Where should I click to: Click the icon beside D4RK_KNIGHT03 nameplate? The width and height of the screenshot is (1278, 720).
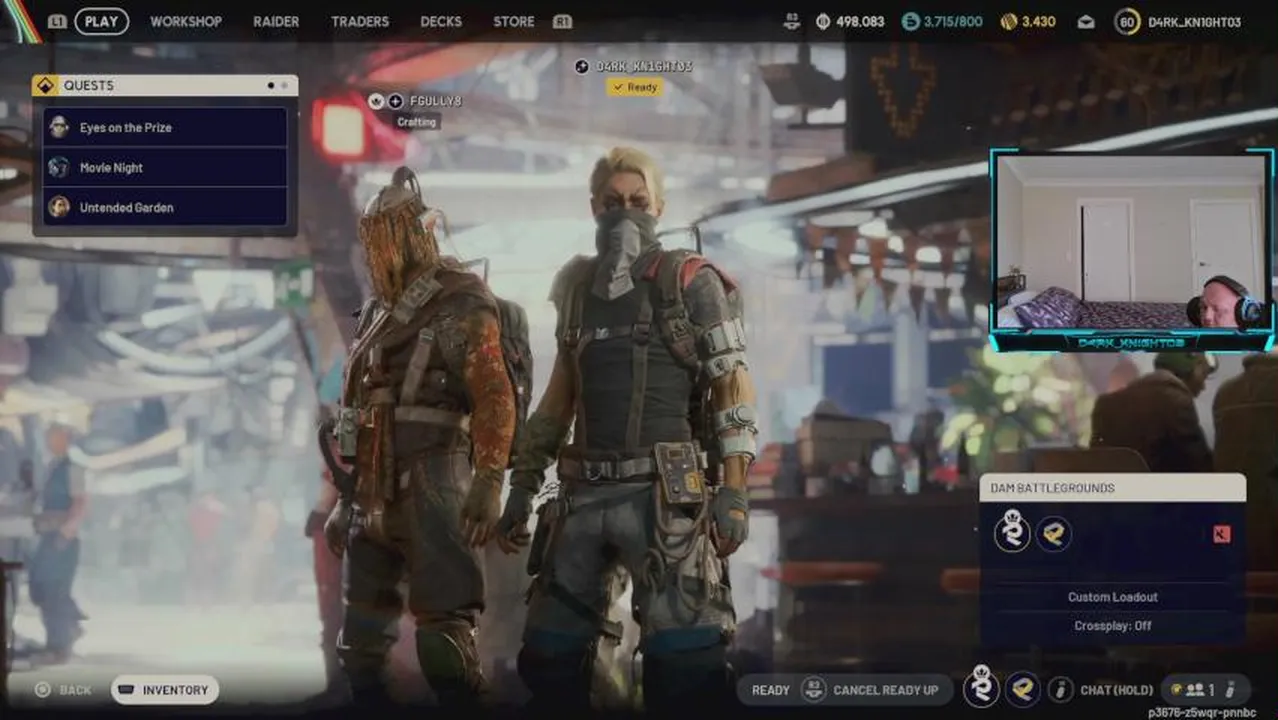click(582, 66)
